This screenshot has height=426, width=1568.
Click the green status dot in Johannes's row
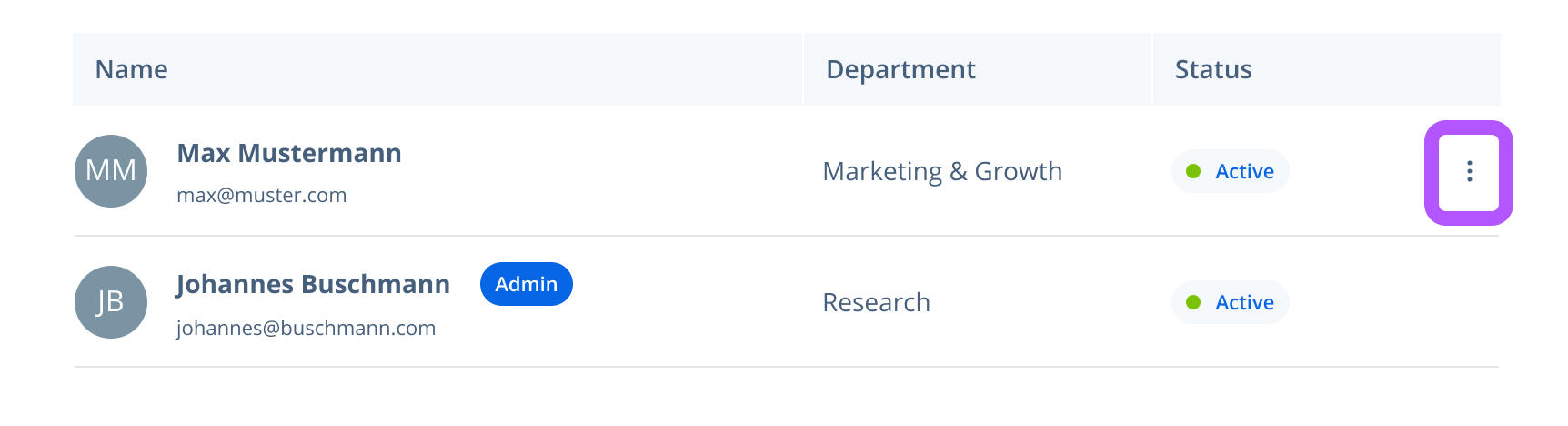(x=1193, y=302)
